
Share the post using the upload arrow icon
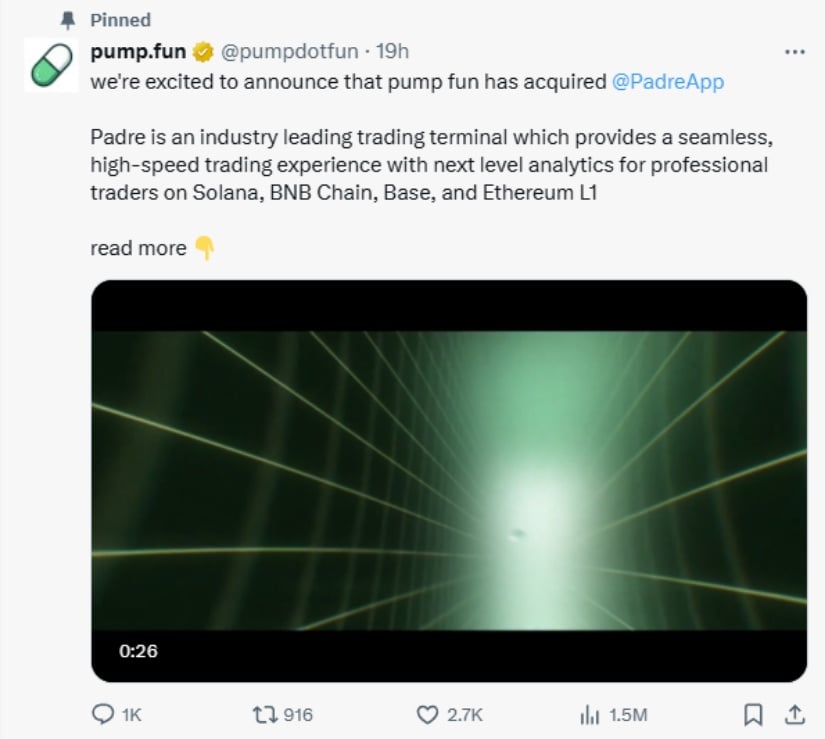pyautogui.click(x=795, y=714)
